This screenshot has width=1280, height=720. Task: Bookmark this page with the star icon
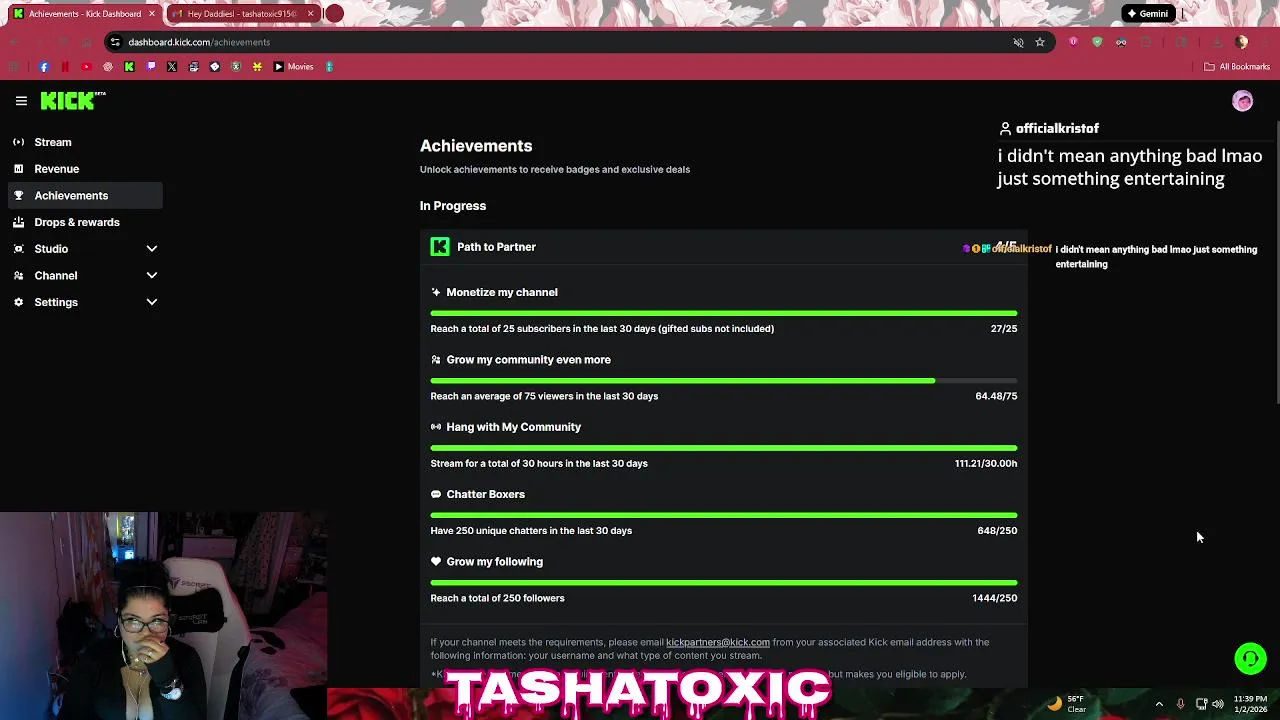pyautogui.click(x=1040, y=42)
